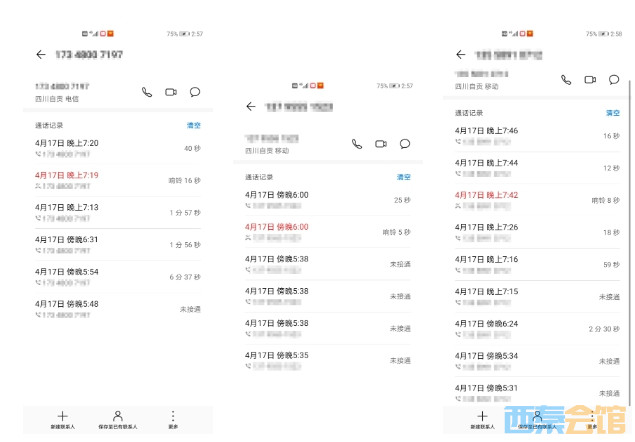Tap 新建联系人 in the left bottom bar
This screenshot has width=635, height=442.
(x=62, y=420)
